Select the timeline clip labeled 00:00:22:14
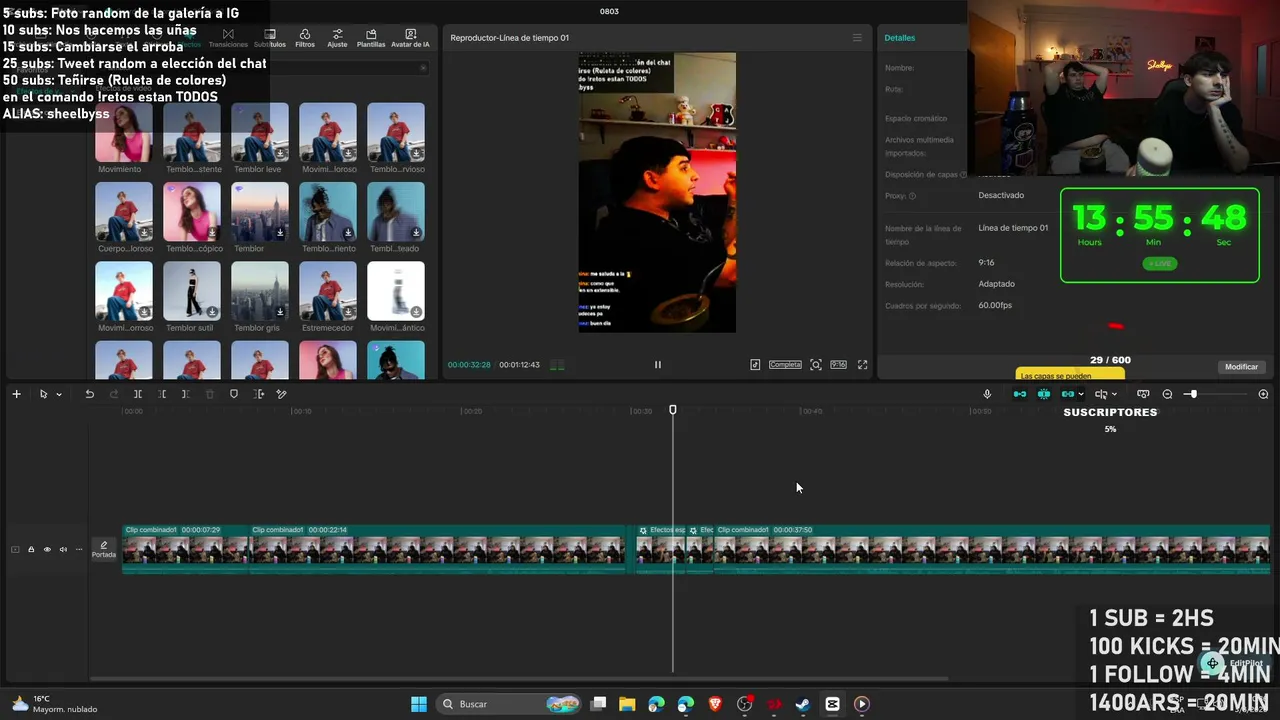The height and width of the screenshot is (720, 1280). click(437, 549)
